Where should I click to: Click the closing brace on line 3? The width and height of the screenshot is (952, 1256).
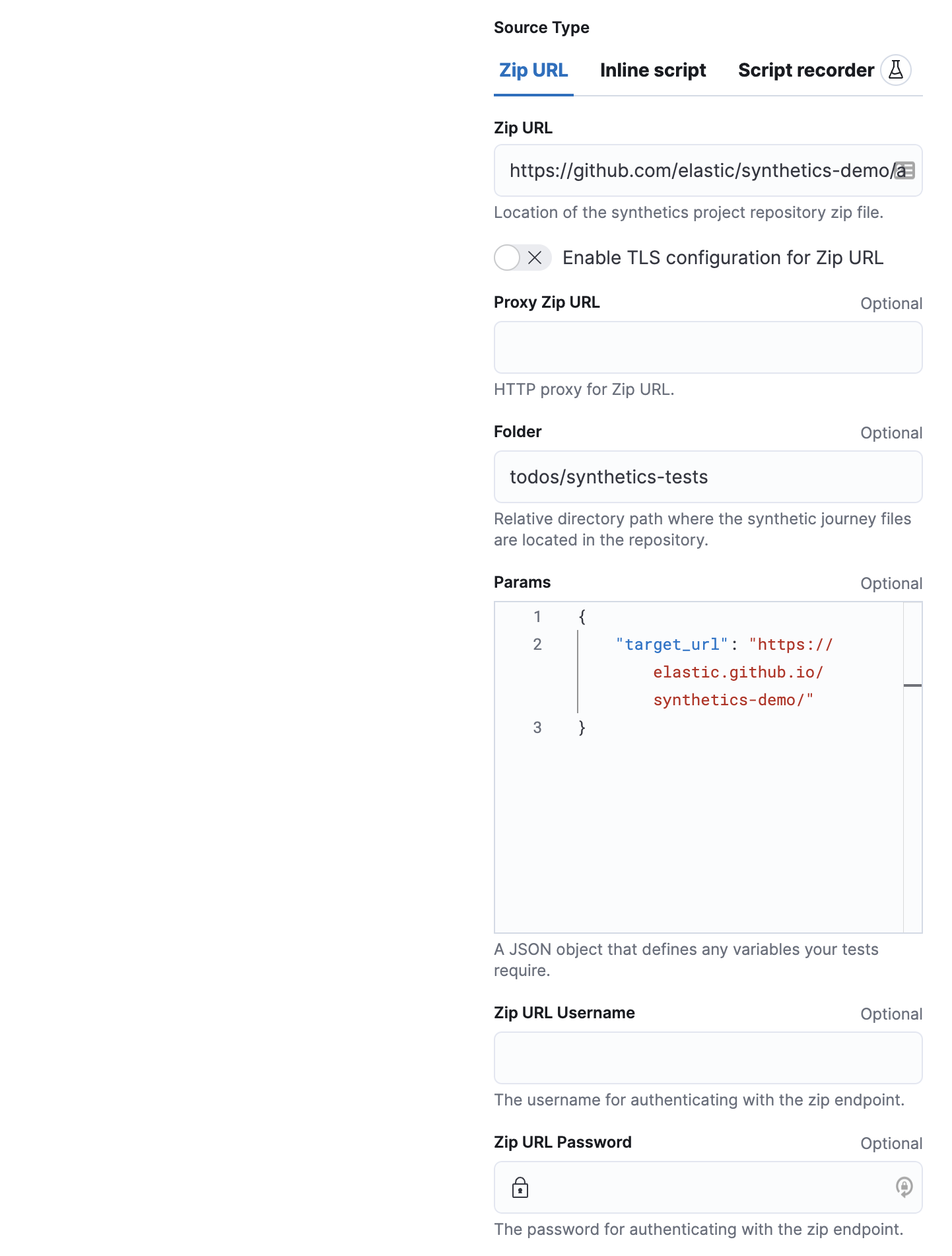582,726
